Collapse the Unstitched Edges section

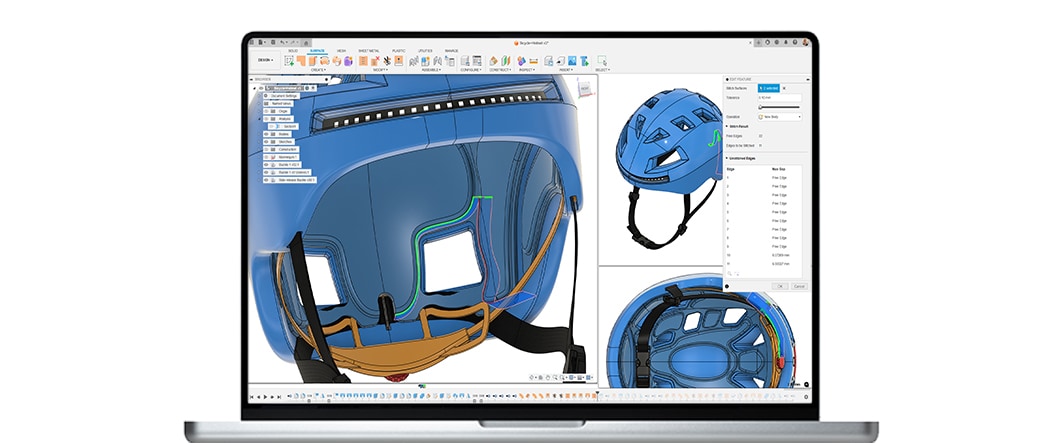[727, 158]
